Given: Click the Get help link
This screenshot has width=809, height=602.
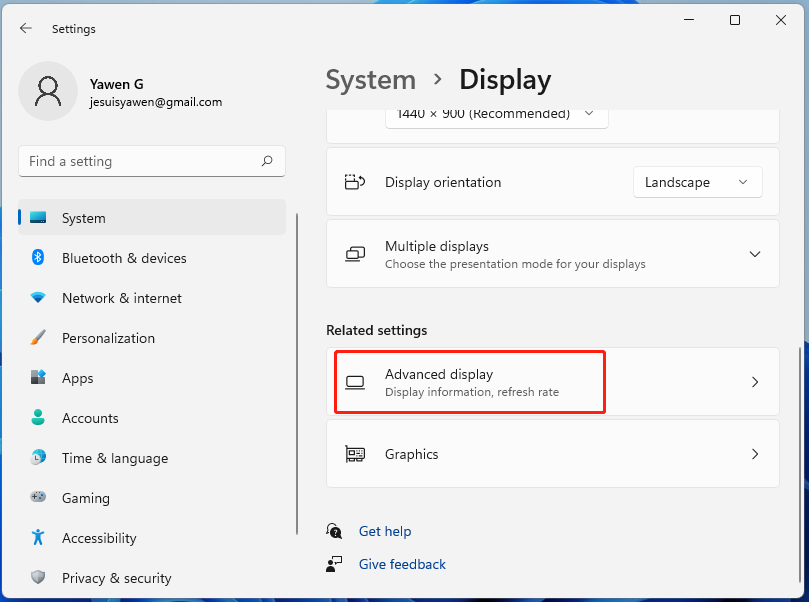Looking at the screenshot, I should pyautogui.click(x=385, y=531).
